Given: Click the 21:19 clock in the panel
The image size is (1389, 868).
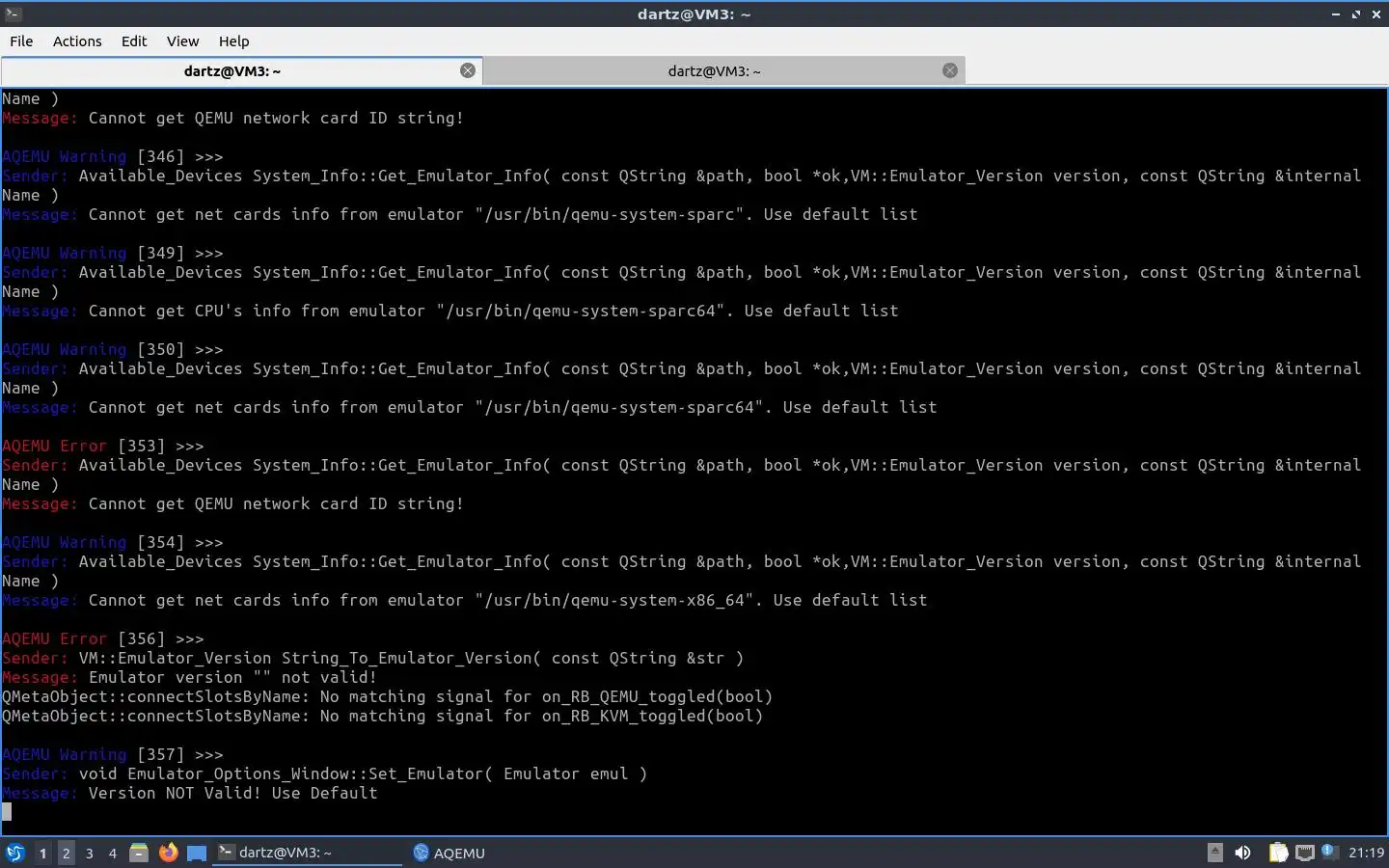Looking at the screenshot, I should tap(1366, 853).
